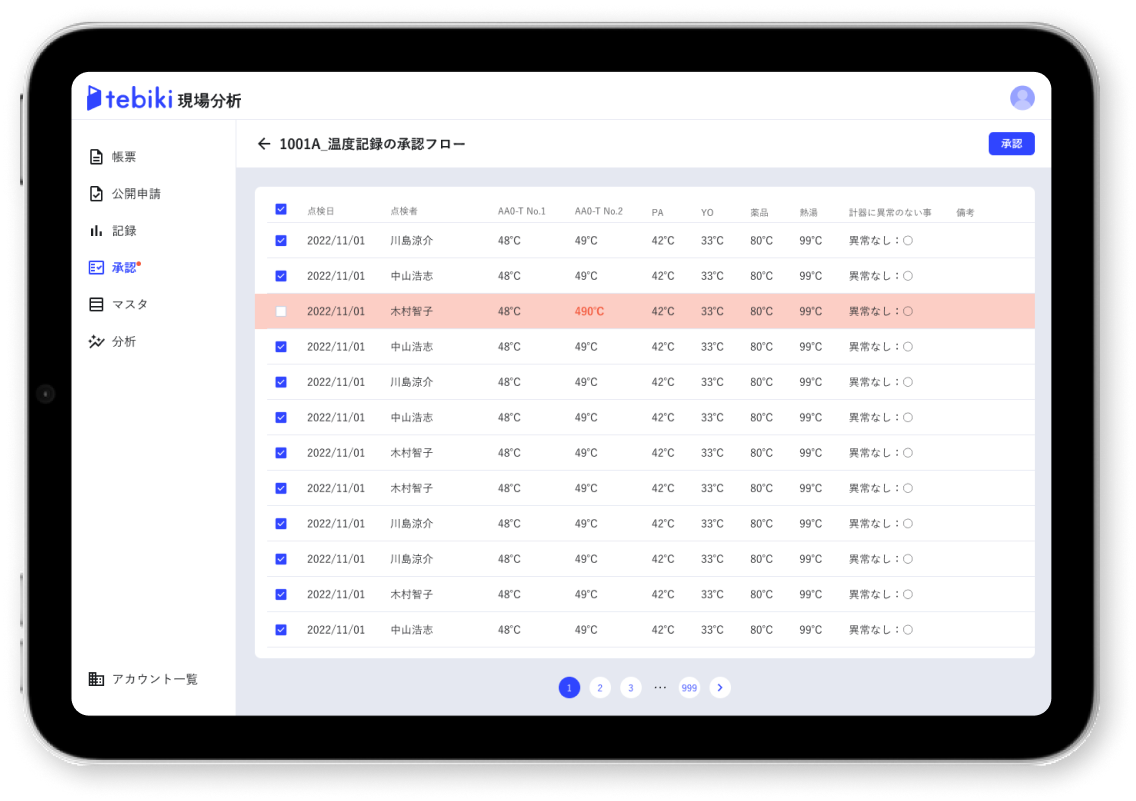
Task: Click the tebiki logo icon
Action: [x=94, y=98]
